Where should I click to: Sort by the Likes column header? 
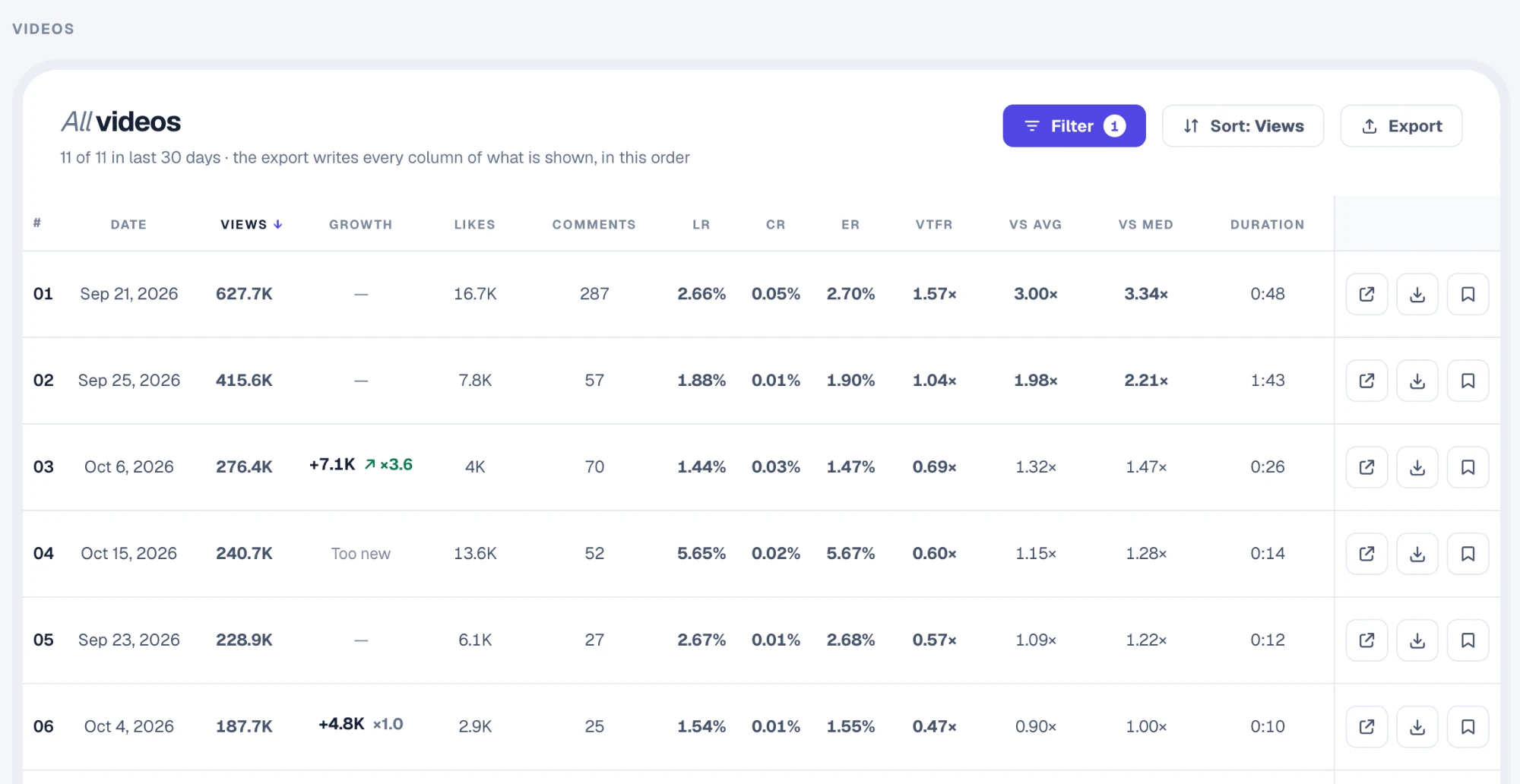coord(475,225)
